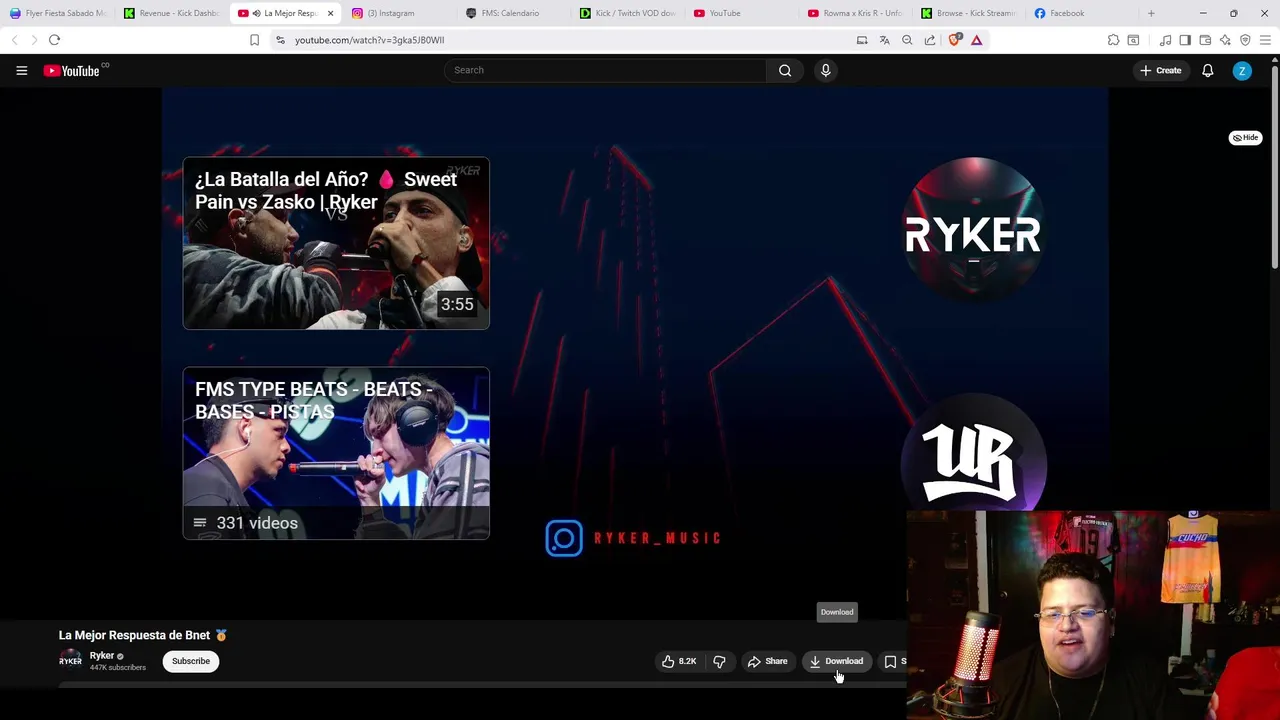Image resolution: width=1280 pixels, height=720 pixels.
Task: Subscribe to the Ryker channel
Action: pyautogui.click(x=190, y=661)
